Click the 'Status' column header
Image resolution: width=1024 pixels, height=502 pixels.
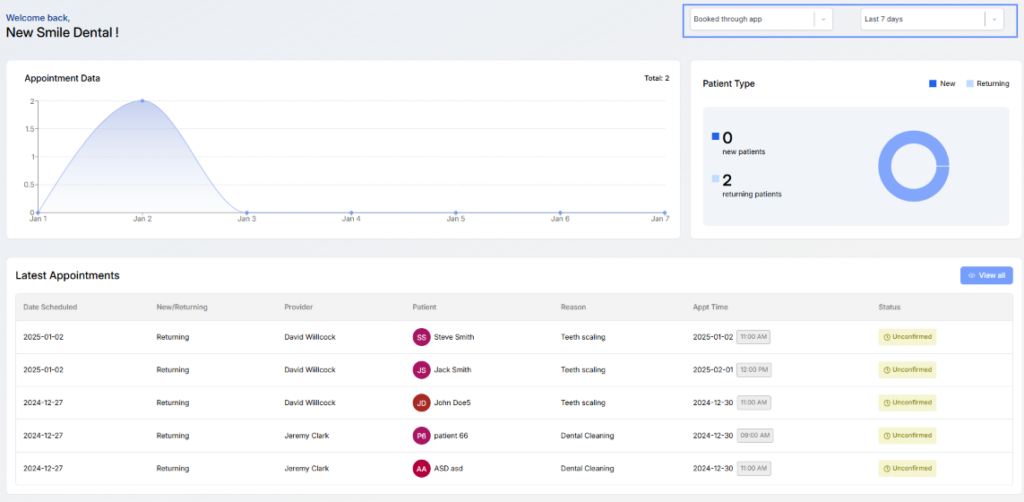click(890, 307)
